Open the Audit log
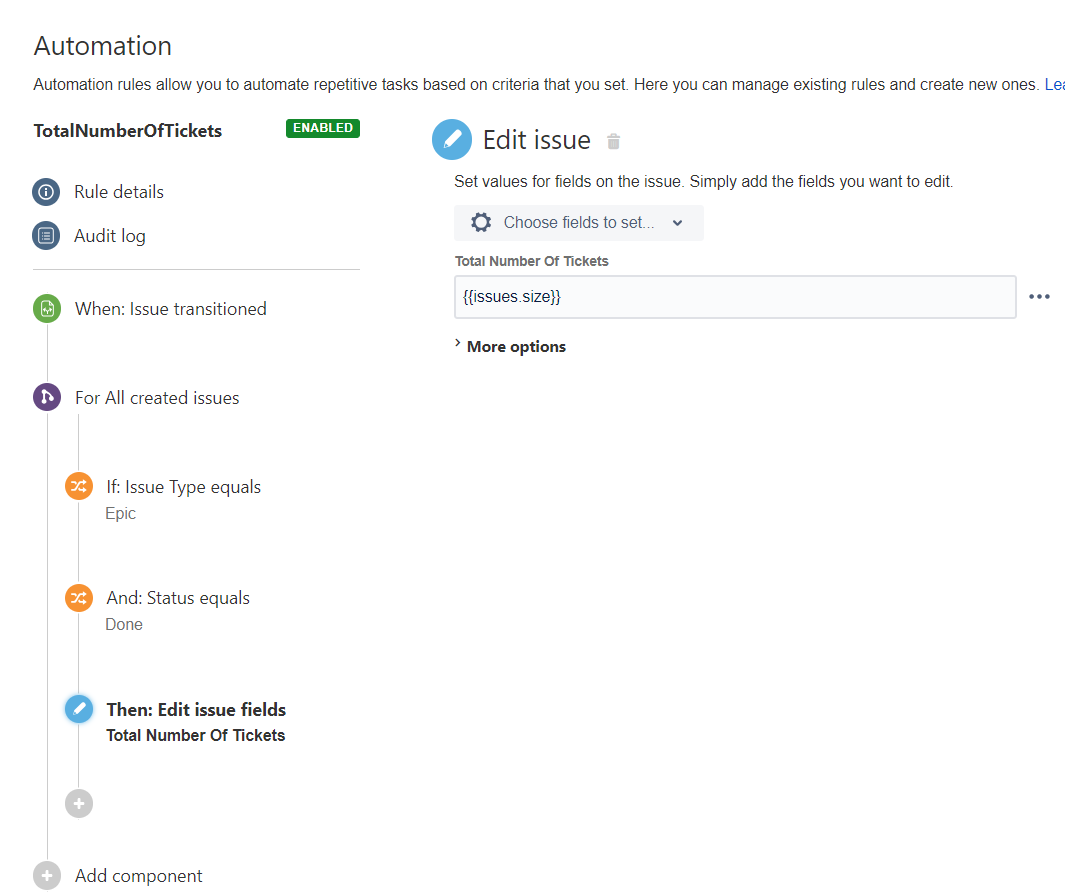The image size is (1065, 892). (x=111, y=235)
